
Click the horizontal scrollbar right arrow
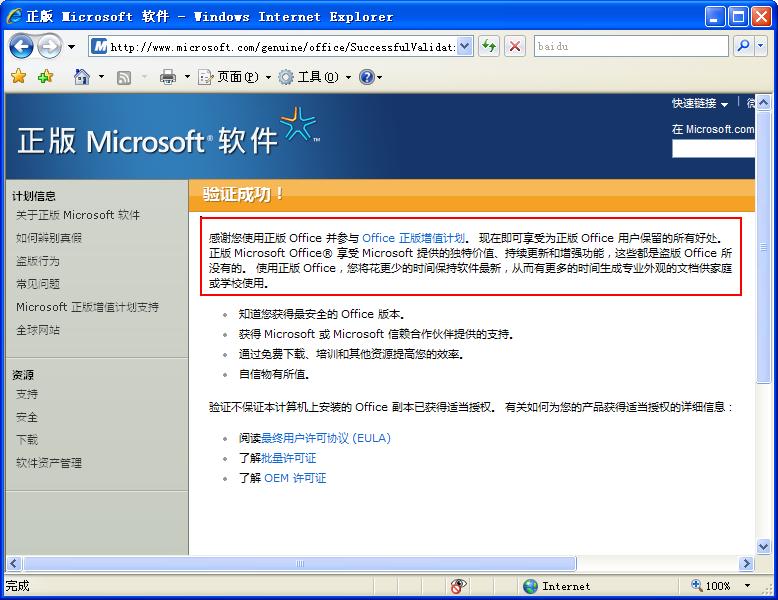tap(746, 563)
